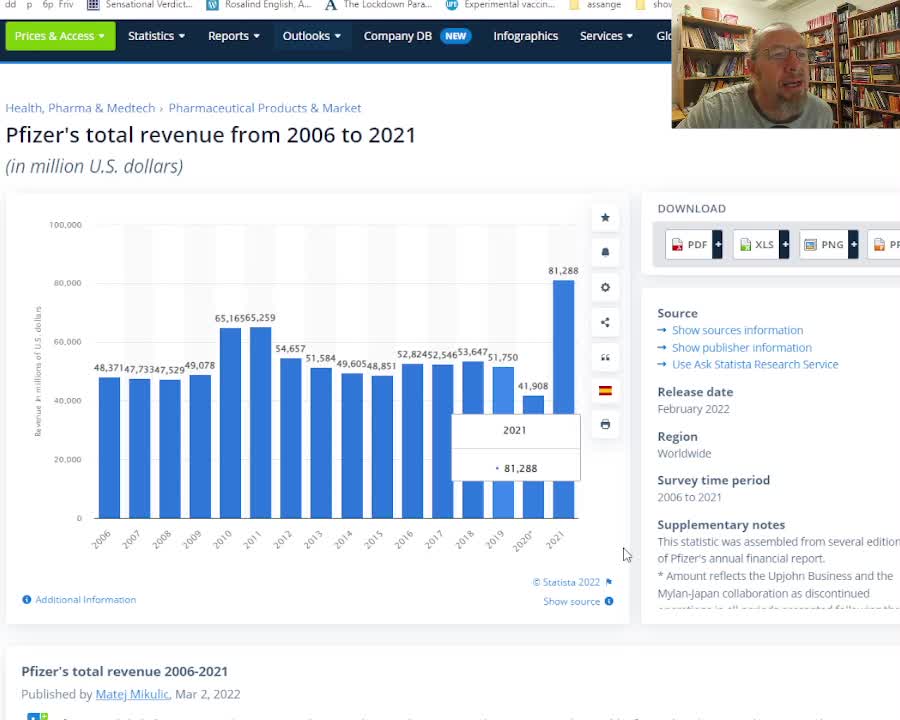Click the Spanish flag language icon
This screenshot has width=900, height=720.
[x=605, y=391]
